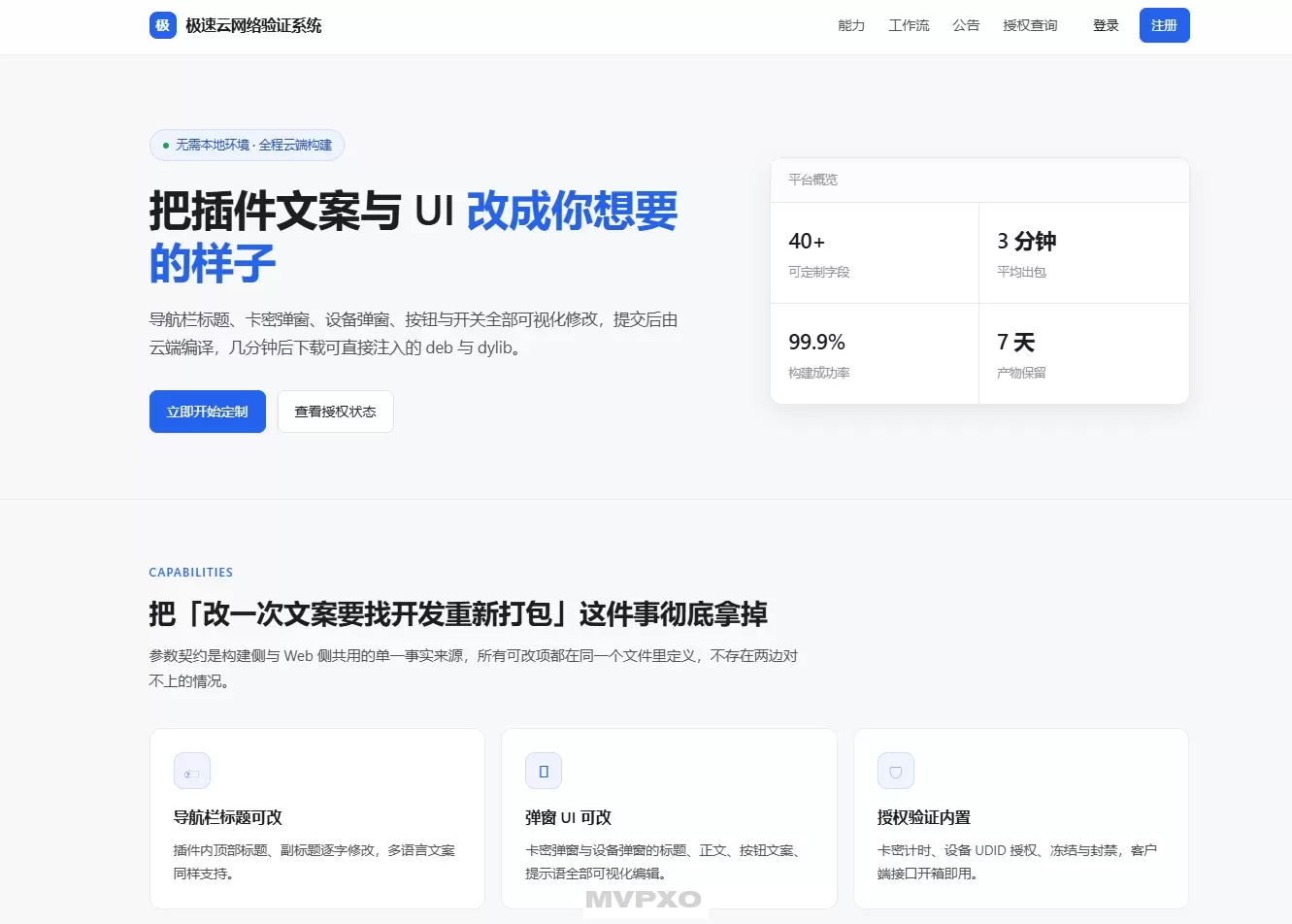Open the 能力 menu item
Screen dimensions: 1292x924
[x=851, y=25]
